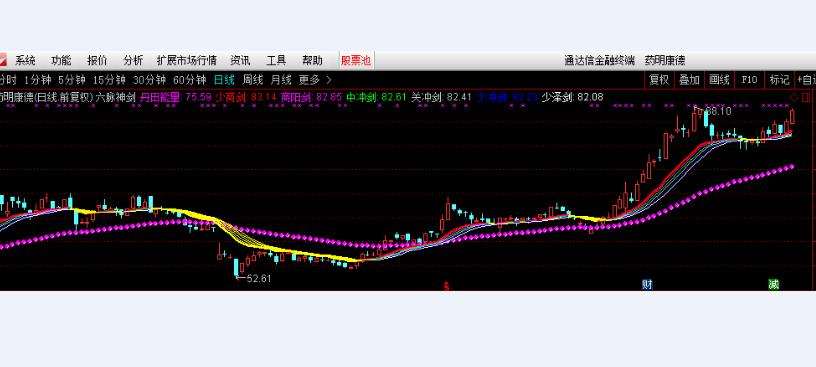Add stock with the +自选 button
The width and height of the screenshot is (816, 367).
(806, 80)
